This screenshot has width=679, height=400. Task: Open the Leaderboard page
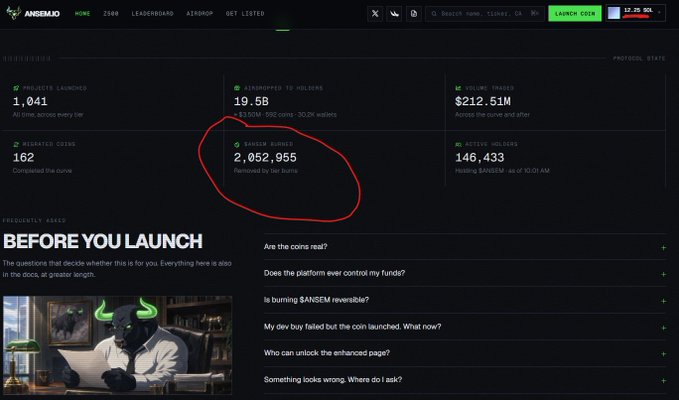tap(152, 13)
